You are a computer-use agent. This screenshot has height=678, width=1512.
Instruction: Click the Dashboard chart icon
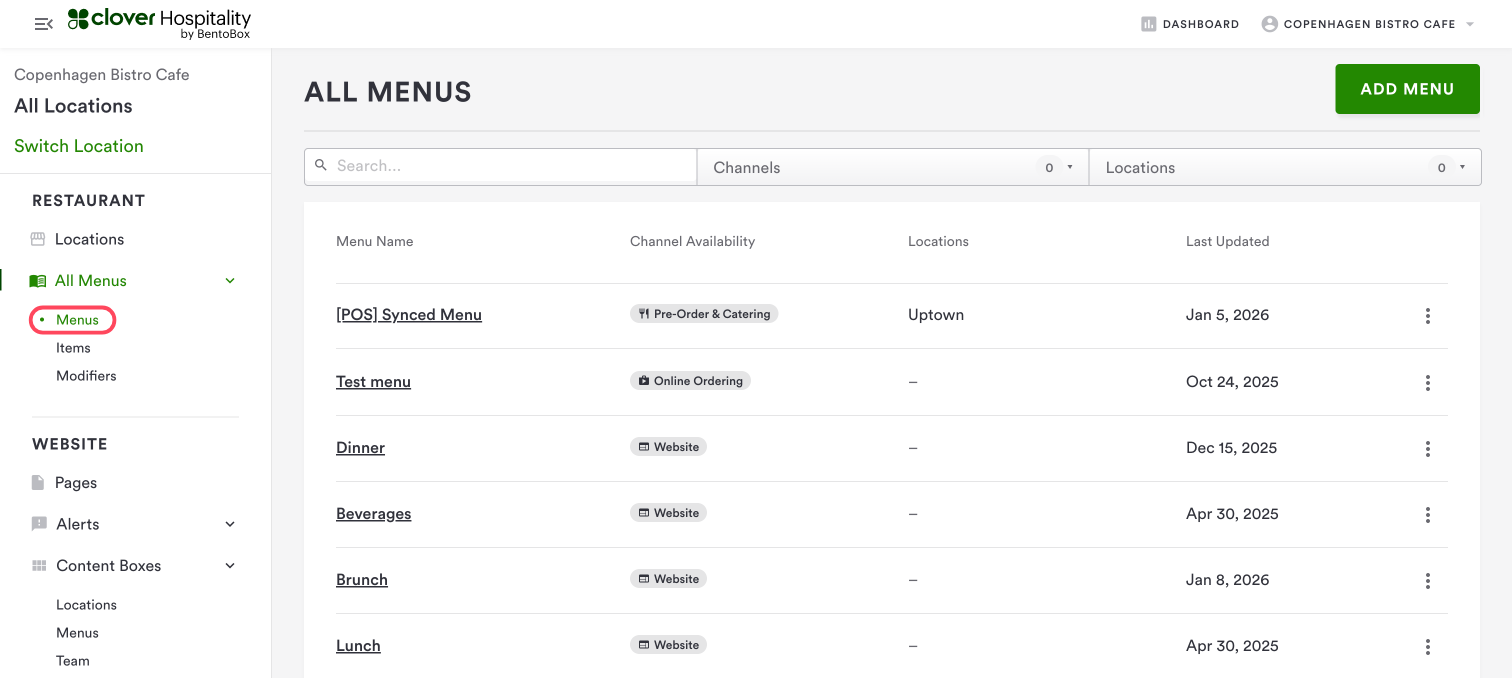(x=1149, y=24)
